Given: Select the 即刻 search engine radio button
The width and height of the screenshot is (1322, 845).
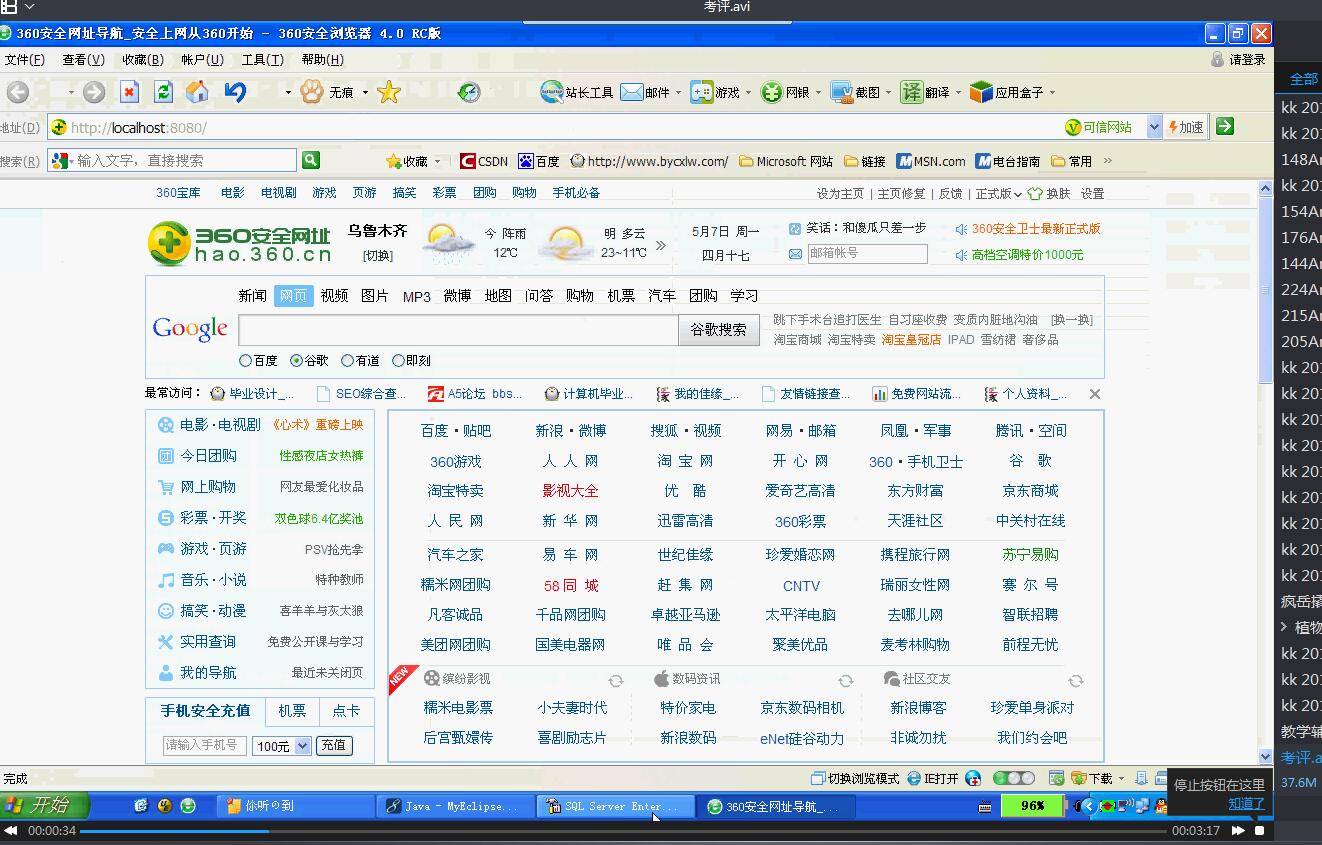Looking at the screenshot, I should click(398, 361).
